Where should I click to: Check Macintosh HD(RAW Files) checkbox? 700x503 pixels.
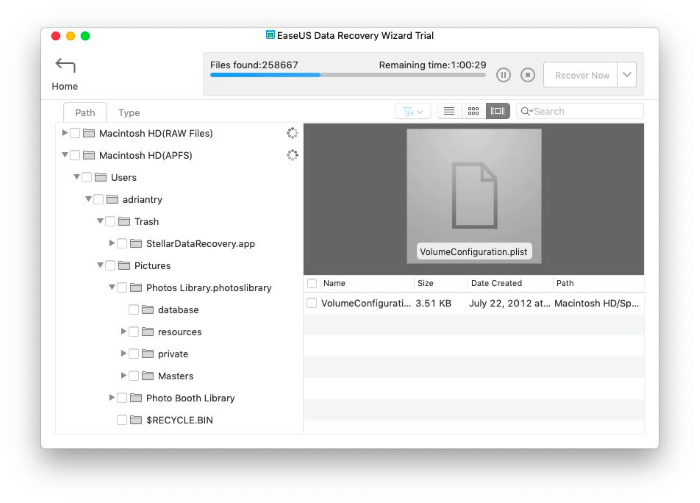pos(75,133)
